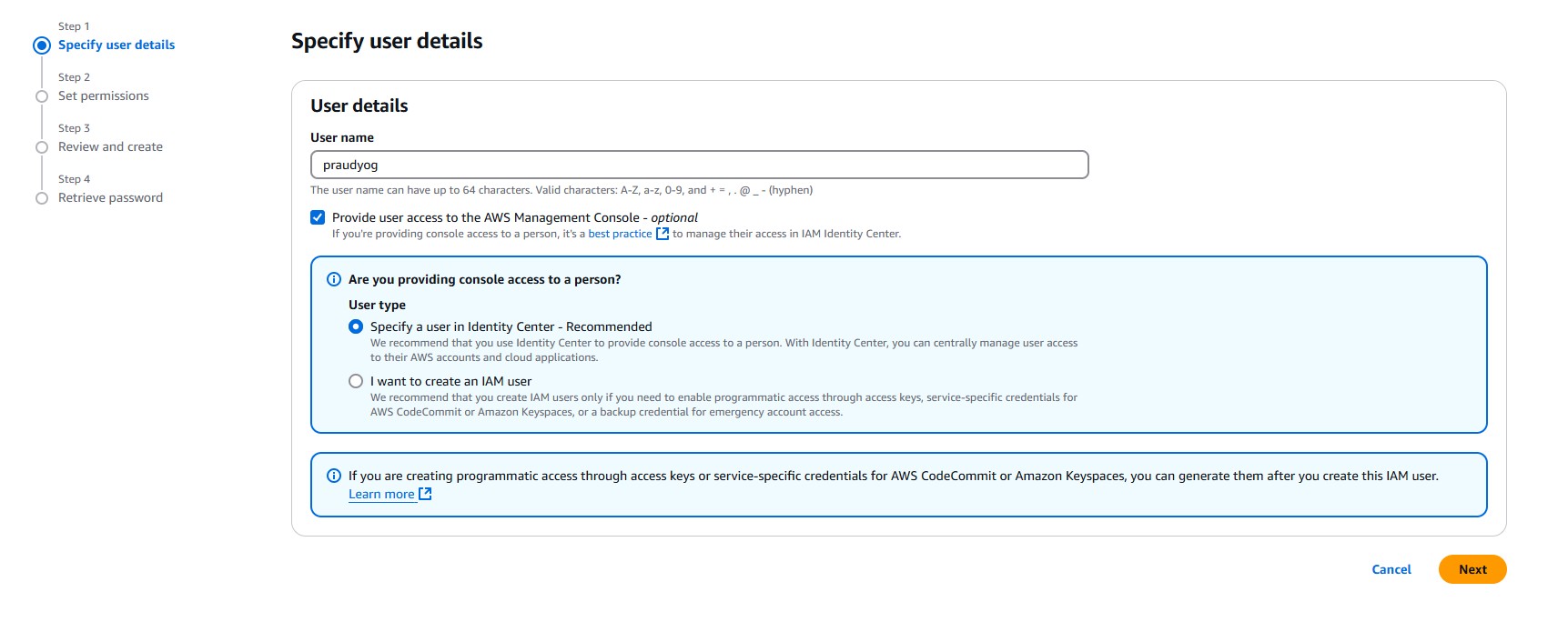This screenshot has width=1568, height=632.
Task: Click the Step 2 circle marker
Action: 42,96
